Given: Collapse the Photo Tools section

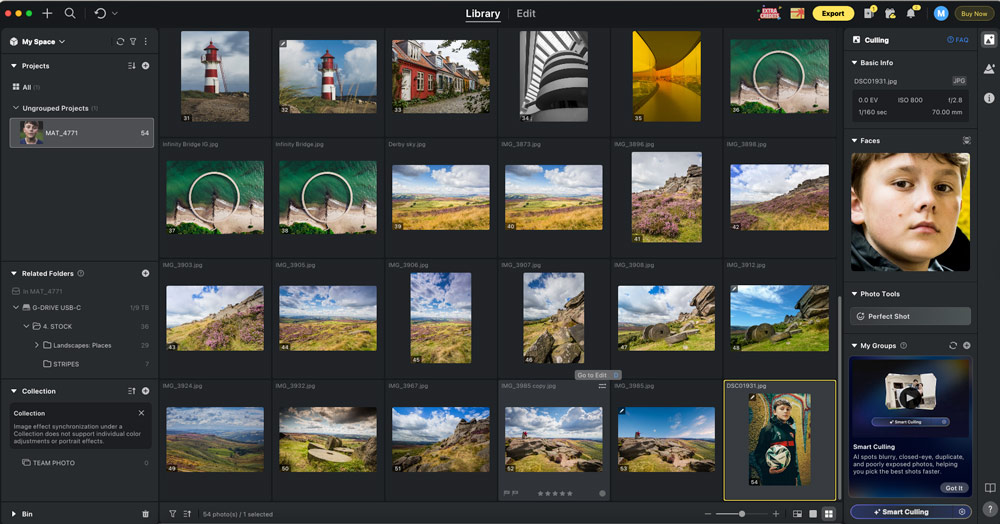Looking at the screenshot, I should point(854,293).
